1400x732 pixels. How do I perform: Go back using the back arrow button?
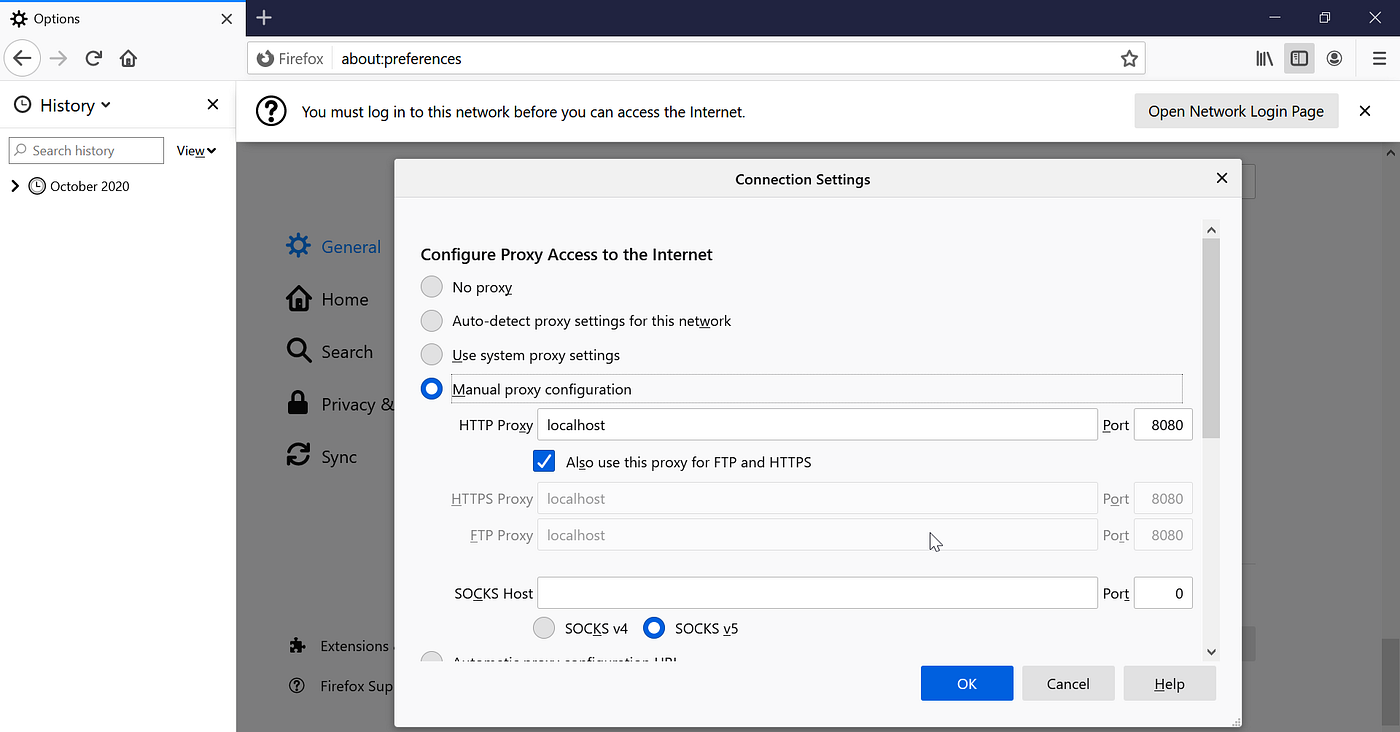click(x=22, y=58)
